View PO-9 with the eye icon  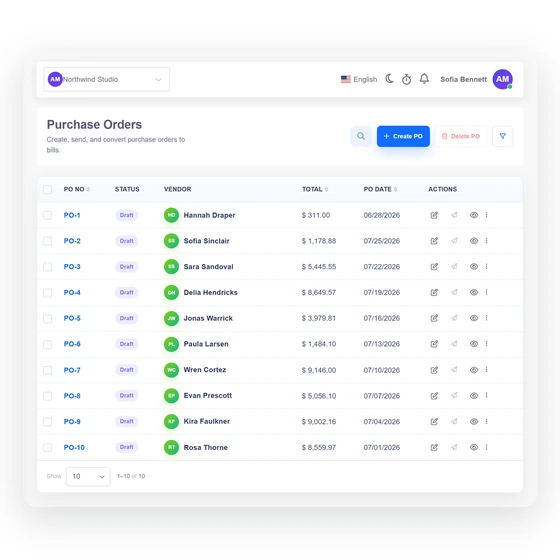[474, 421]
